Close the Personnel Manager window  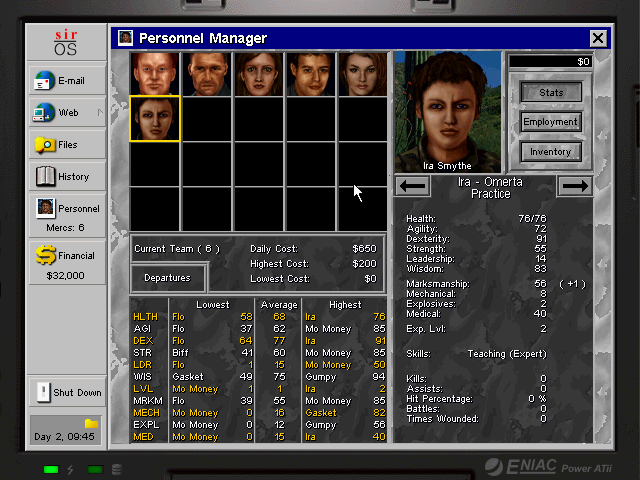coord(598,38)
